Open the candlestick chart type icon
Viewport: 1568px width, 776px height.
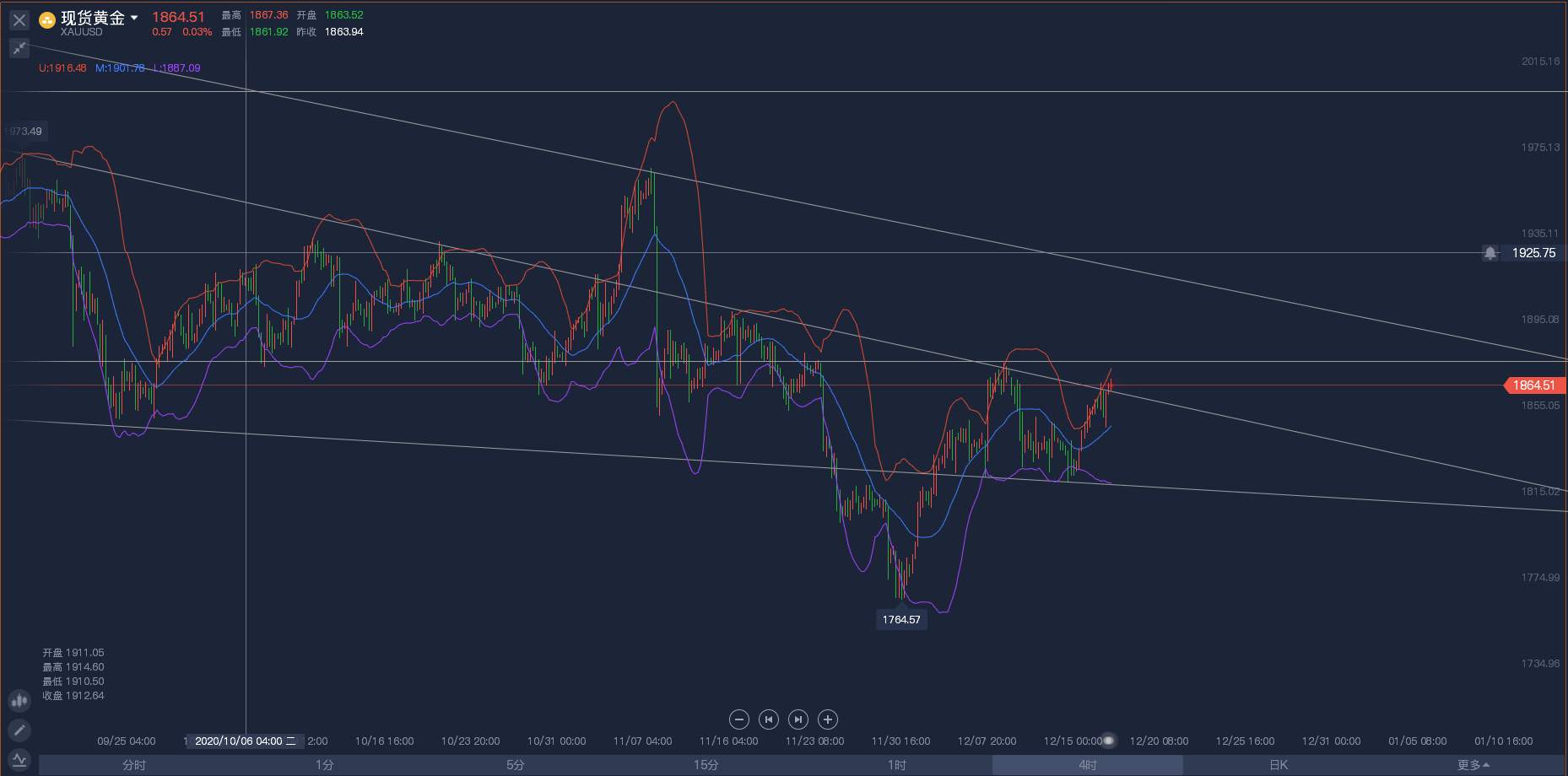point(19,700)
